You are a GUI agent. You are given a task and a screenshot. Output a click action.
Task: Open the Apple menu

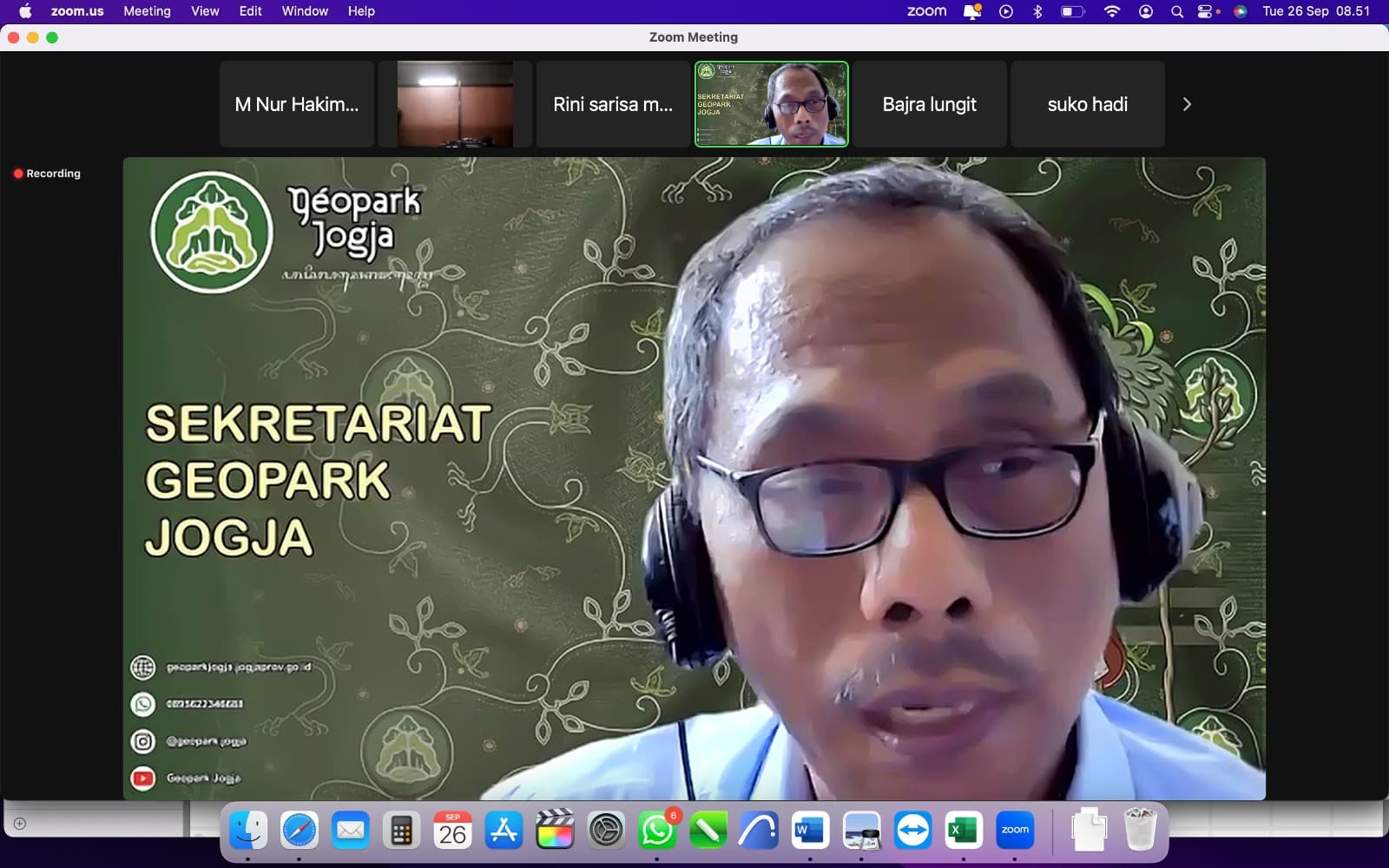tap(25, 11)
